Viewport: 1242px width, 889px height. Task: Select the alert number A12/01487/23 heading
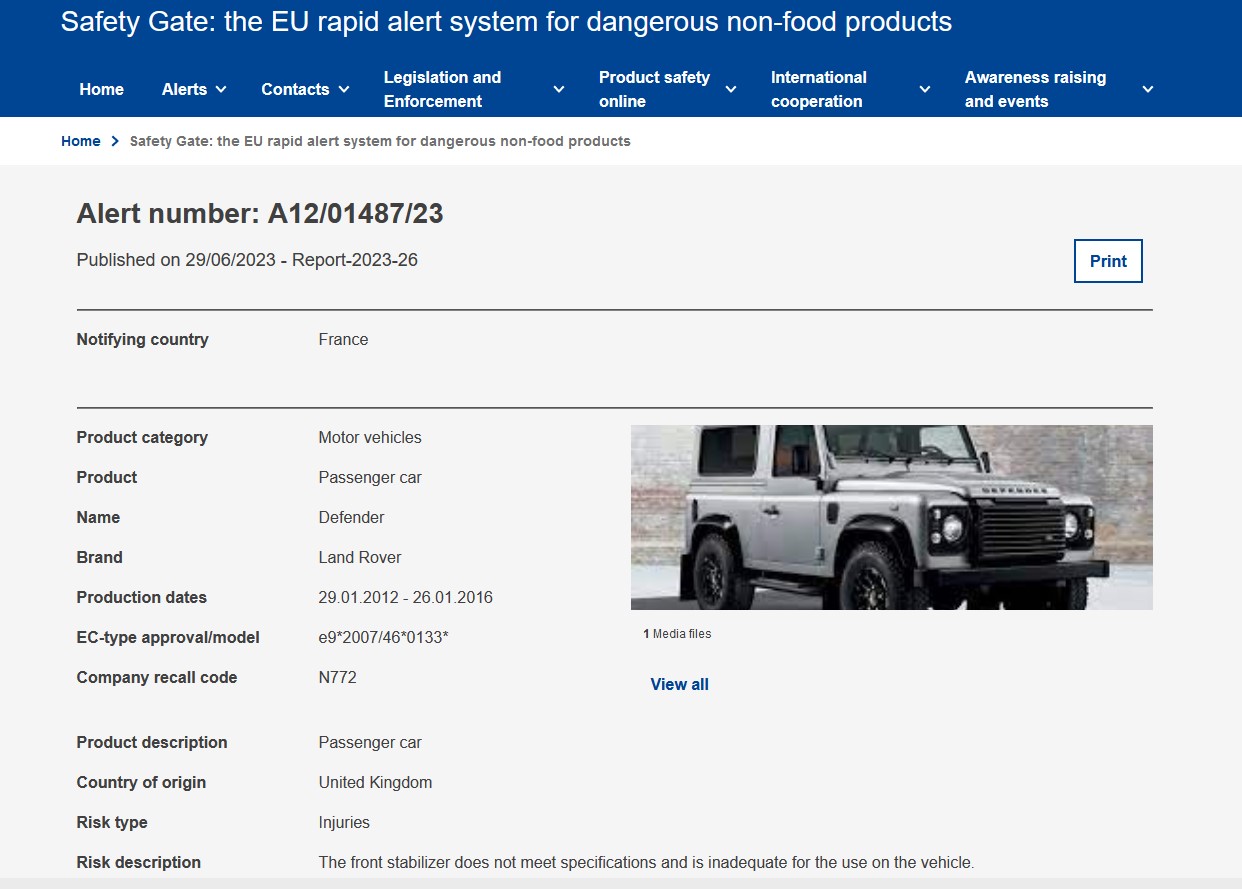[260, 213]
